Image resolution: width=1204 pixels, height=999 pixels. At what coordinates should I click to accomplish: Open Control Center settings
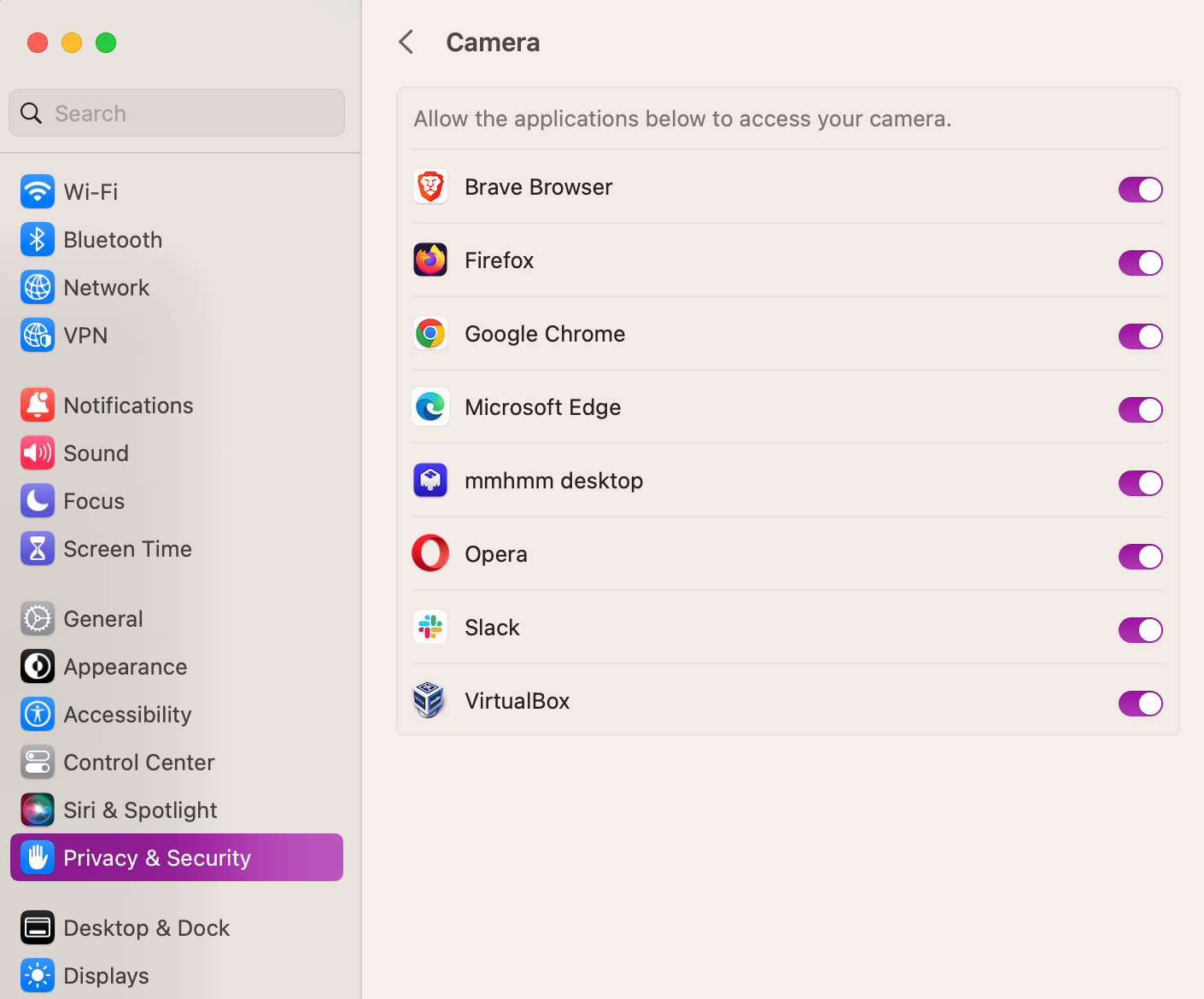138,762
